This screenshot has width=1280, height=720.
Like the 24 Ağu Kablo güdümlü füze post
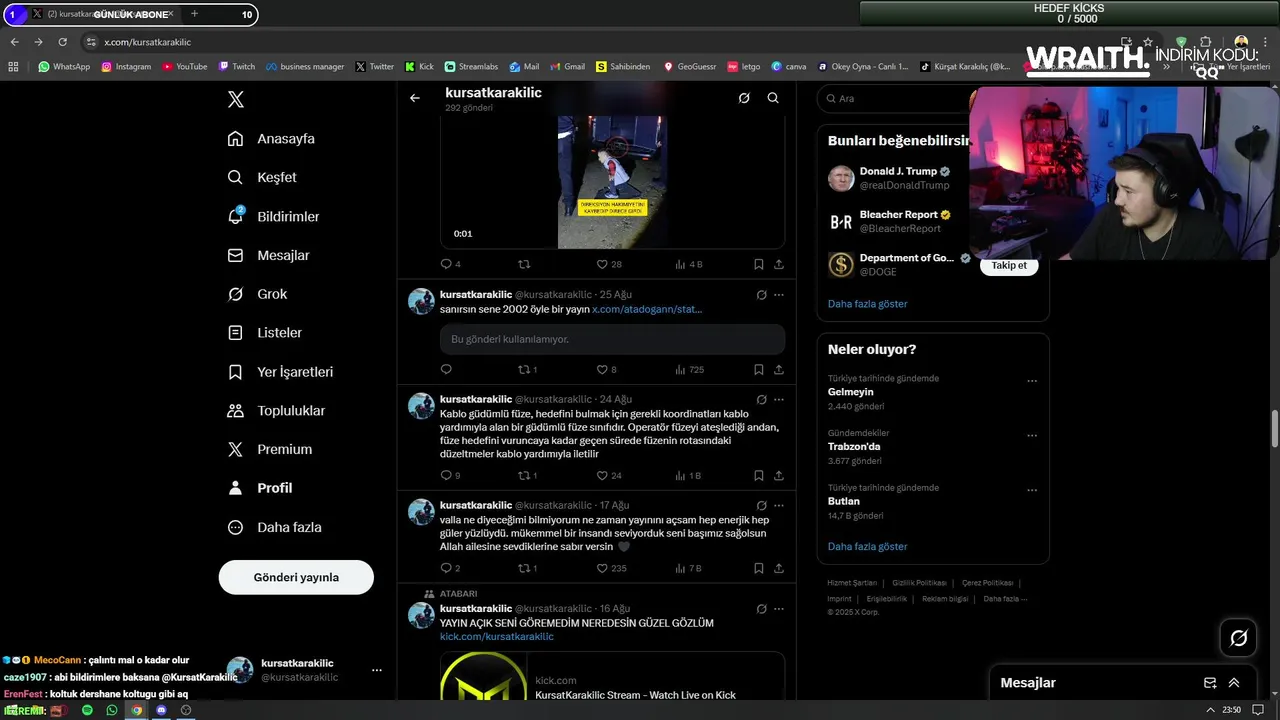click(609, 475)
